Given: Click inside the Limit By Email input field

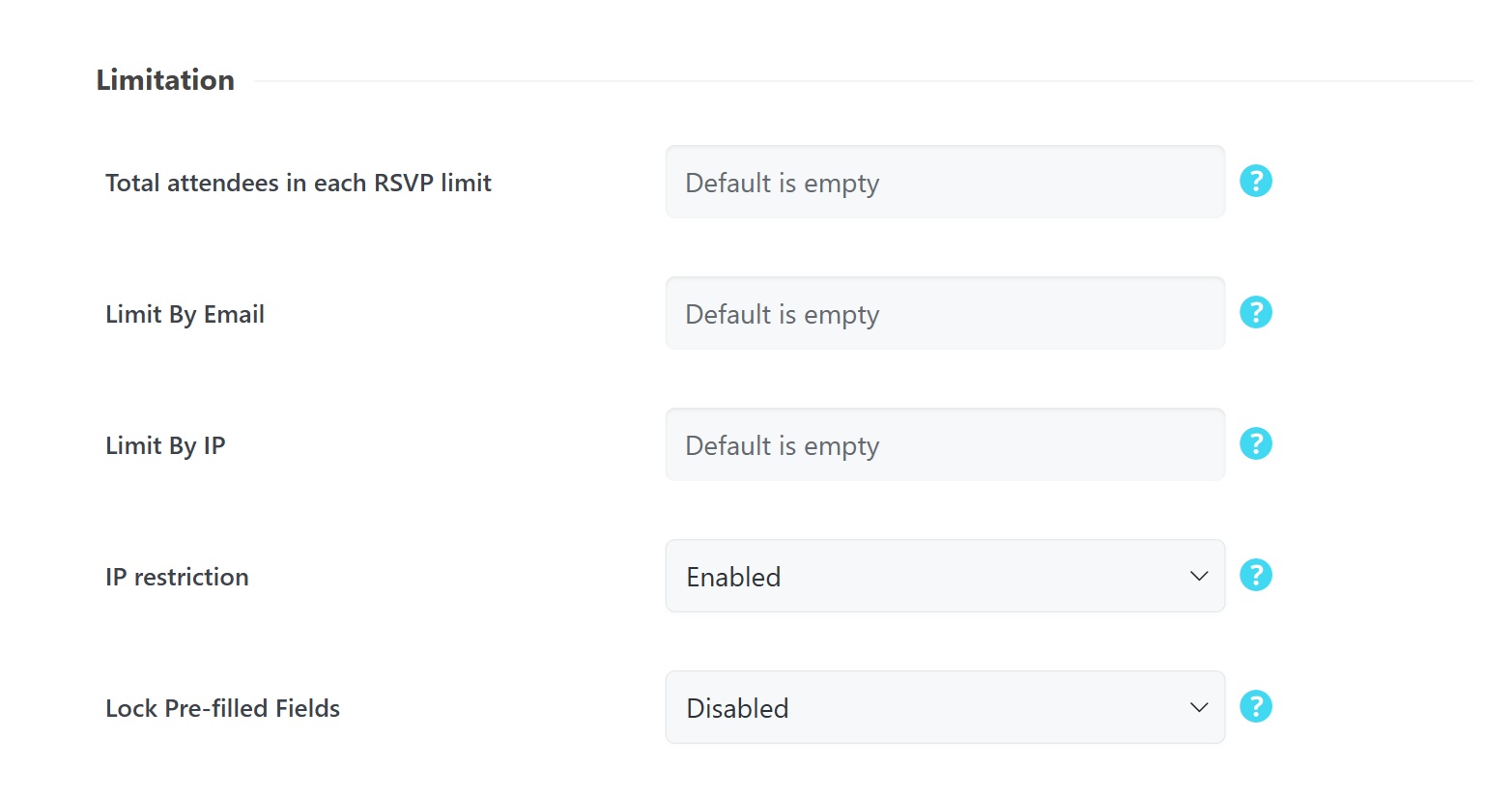Looking at the screenshot, I should point(945,313).
